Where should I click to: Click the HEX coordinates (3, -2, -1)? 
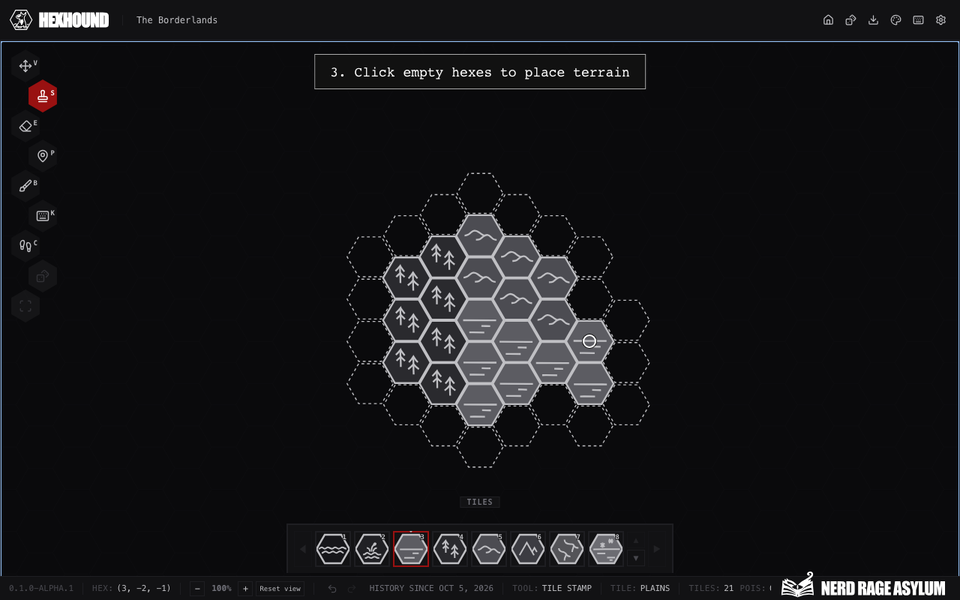point(131,588)
